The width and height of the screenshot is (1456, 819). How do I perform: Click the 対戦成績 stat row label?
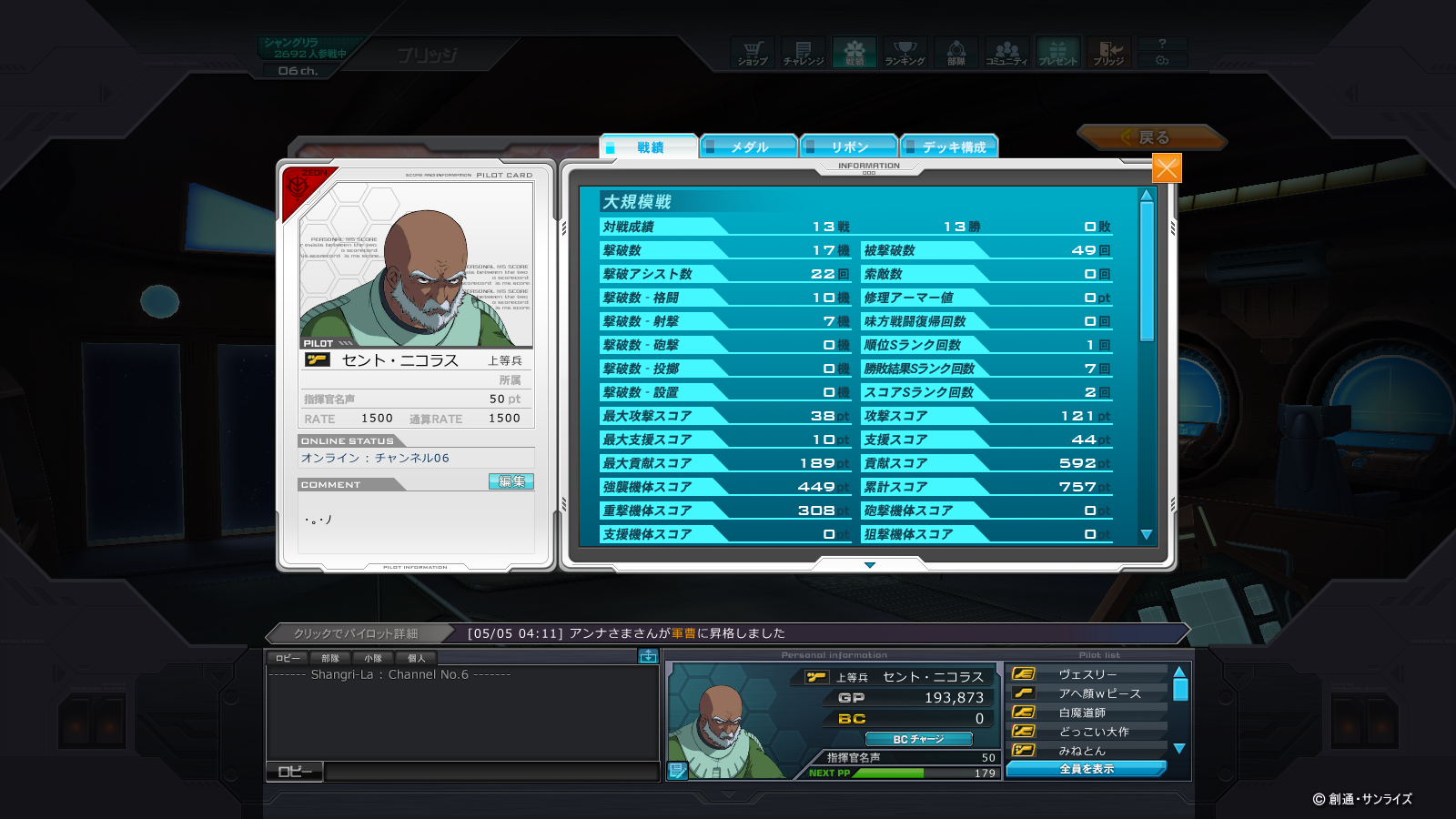pyautogui.click(x=628, y=227)
